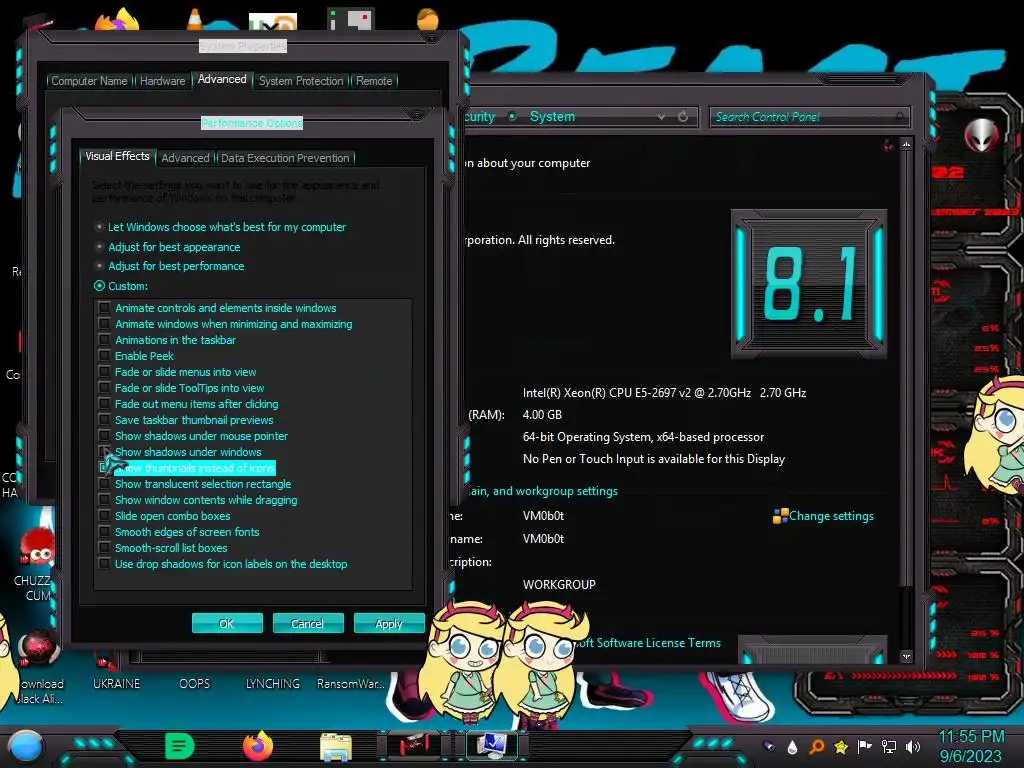Screen dimensions: 1024x768
Task: Choose Adjust for best performance
Action: (99, 266)
